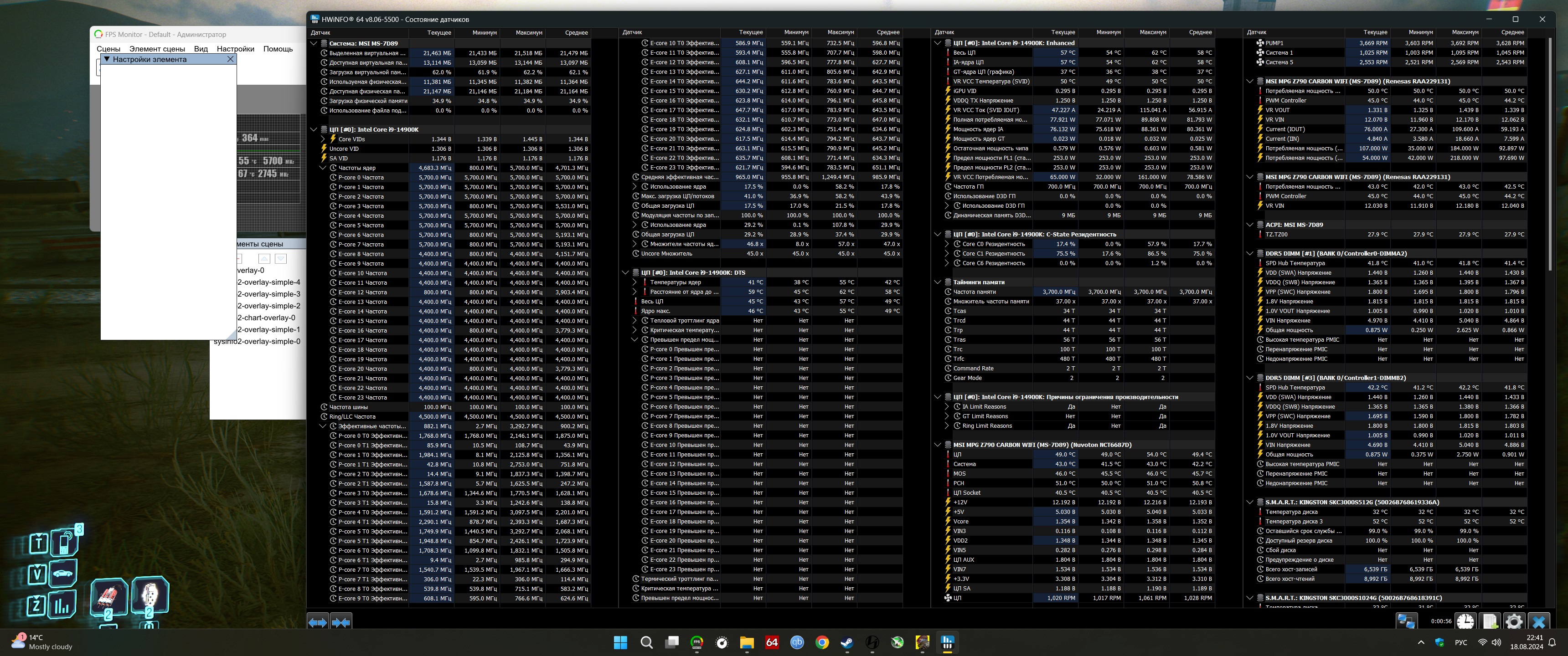Open FPS Monitor taskbar icon

pyautogui.click(x=696, y=642)
